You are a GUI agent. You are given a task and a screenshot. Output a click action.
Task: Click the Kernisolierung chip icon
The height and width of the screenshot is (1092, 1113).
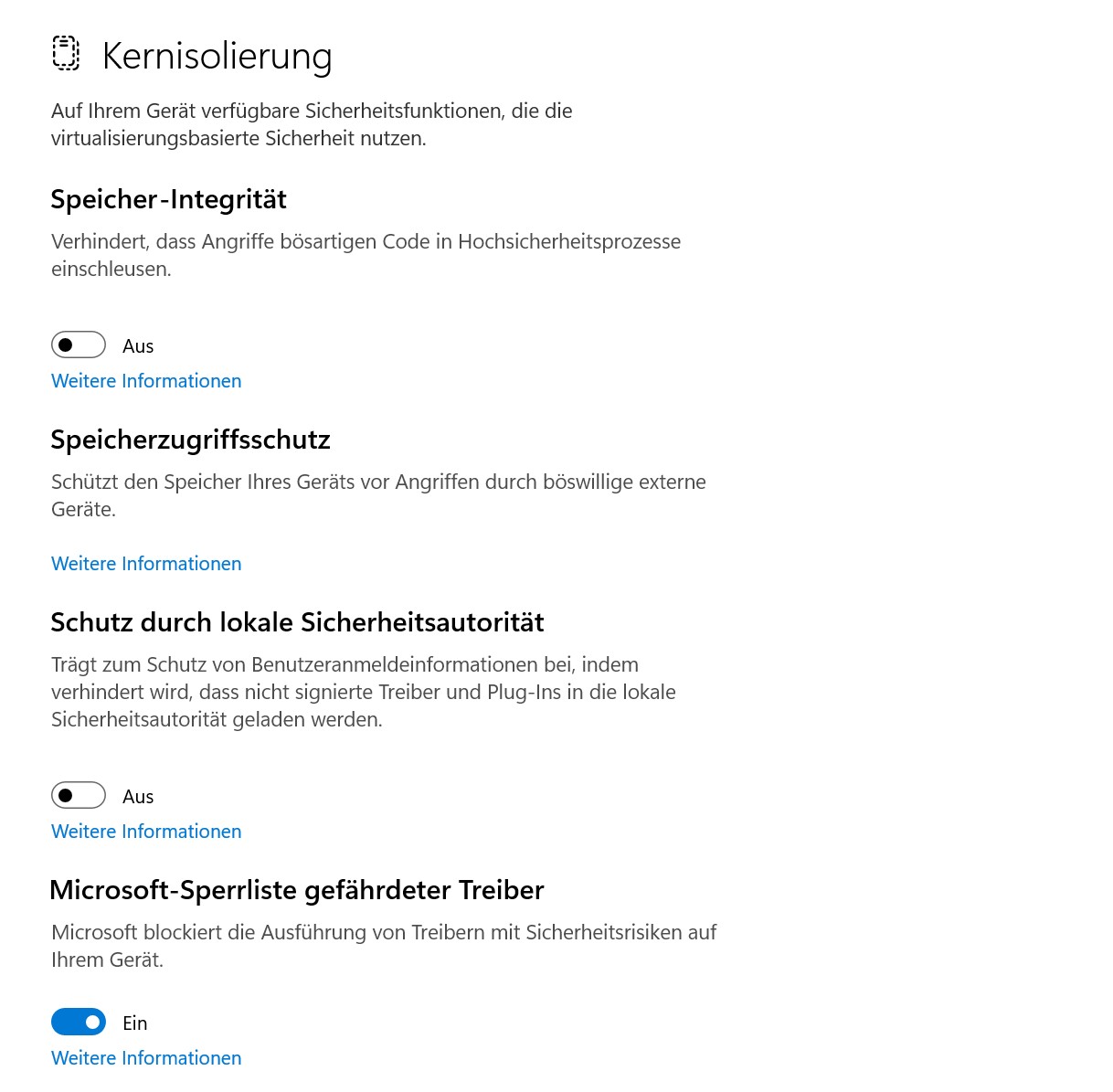coord(66,54)
